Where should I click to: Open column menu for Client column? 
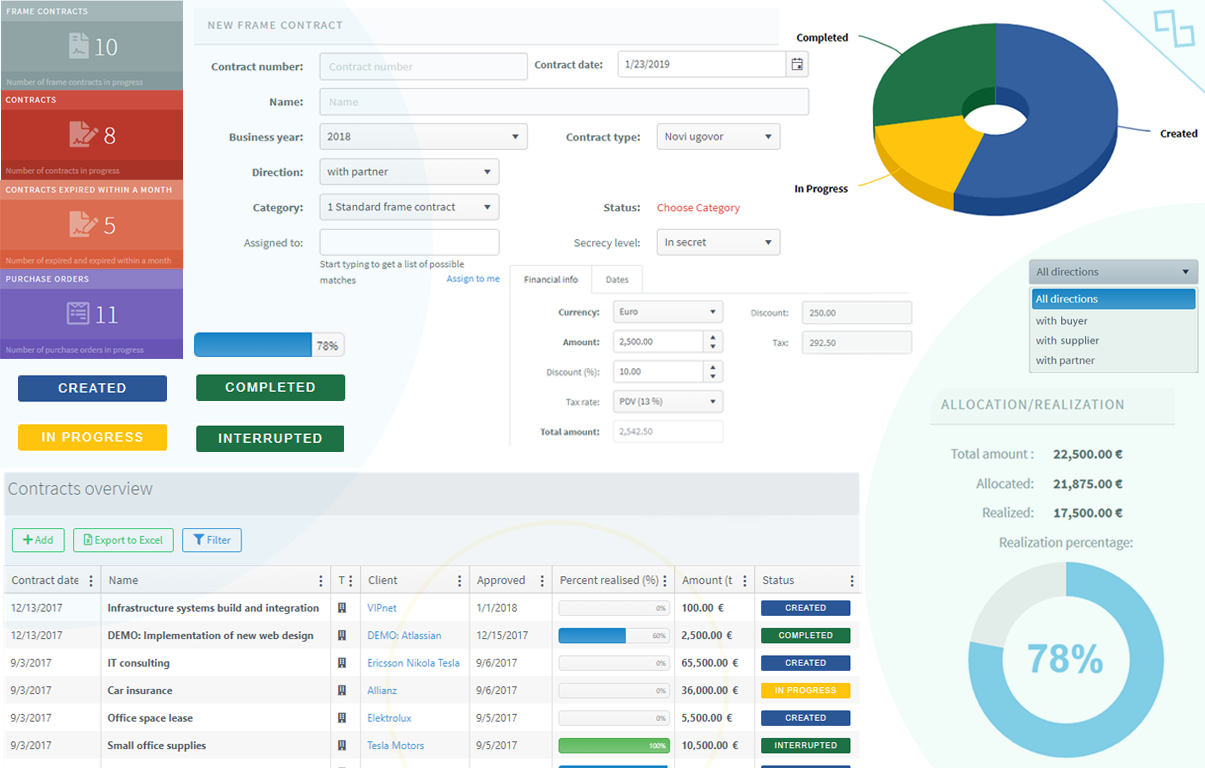point(460,581)
